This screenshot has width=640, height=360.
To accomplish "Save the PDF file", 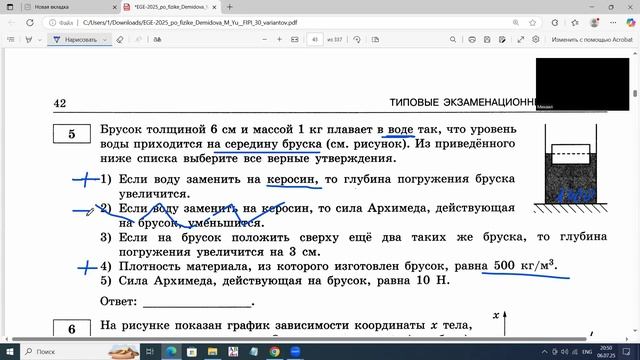I will 487,40.
